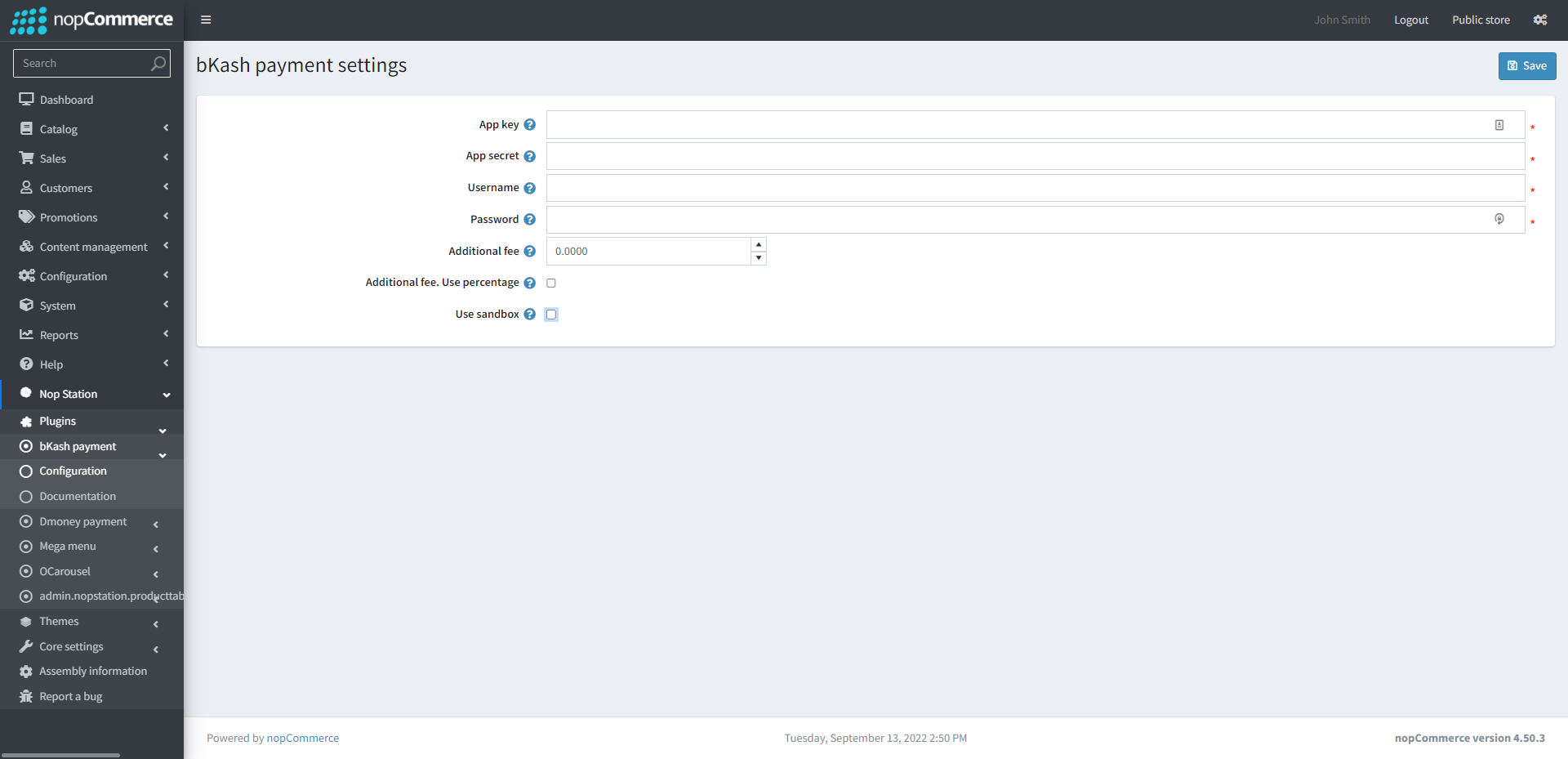Show App secret help tooltip icon

[529, 156]
